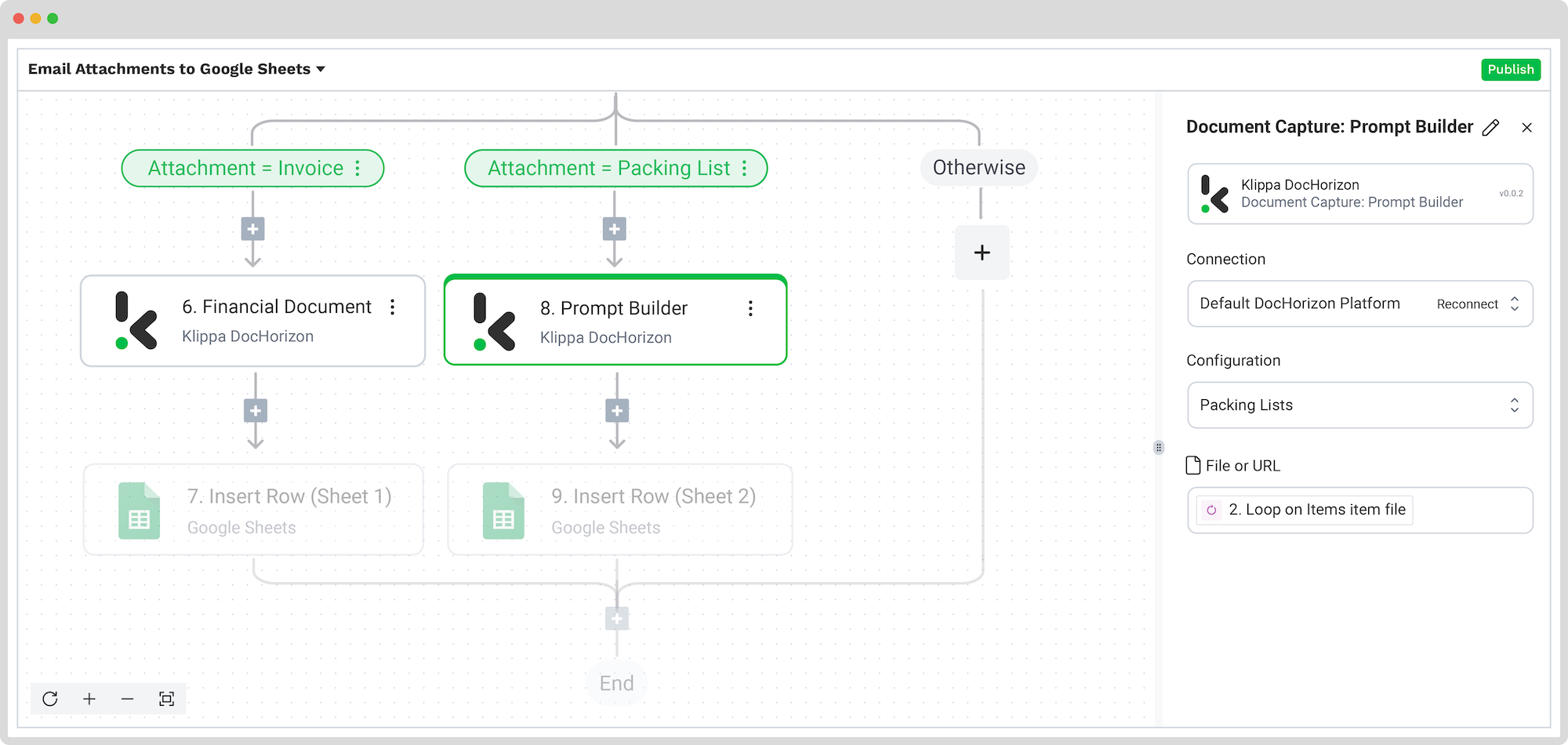Viewport: 1568px width, 745px height.
Task: Add step below 6. Financial Document
Action: [x=256, y=410]
